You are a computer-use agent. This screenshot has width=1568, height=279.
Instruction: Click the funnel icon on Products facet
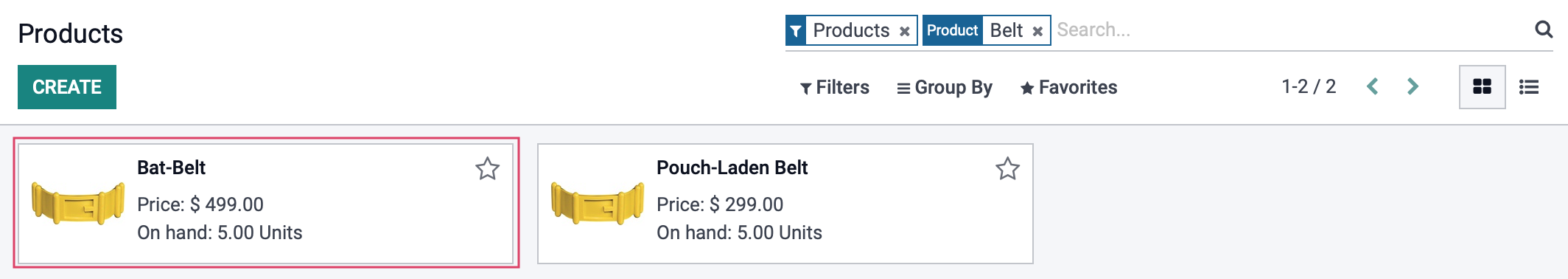click(796, 31)
